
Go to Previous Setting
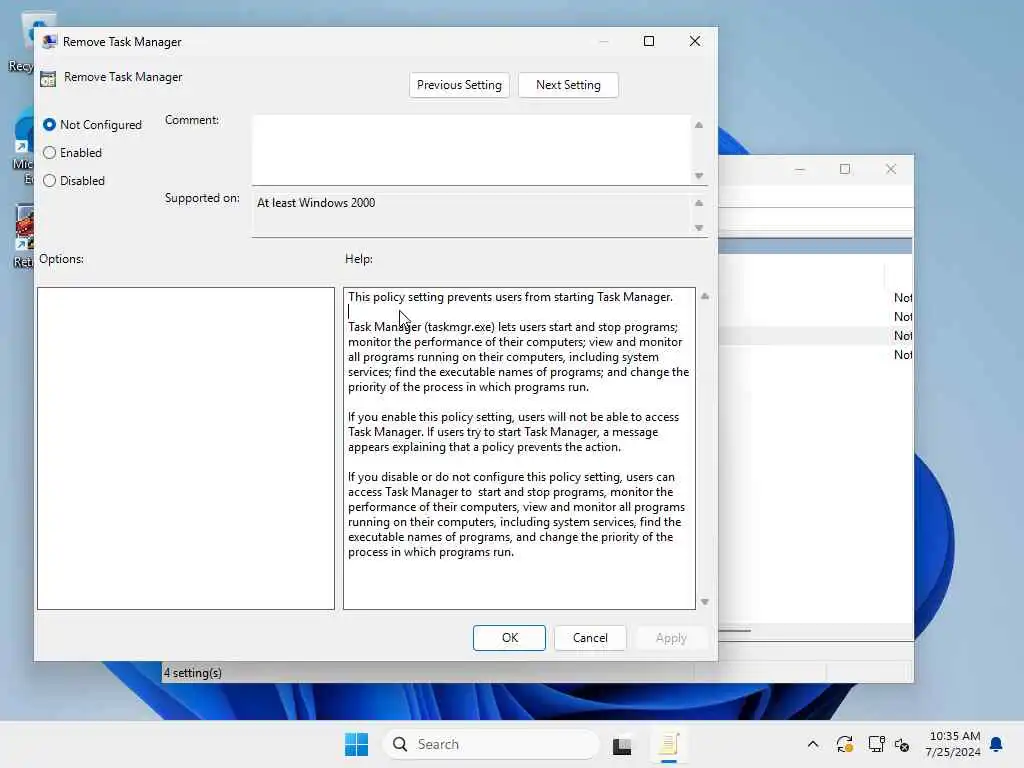click(458, 85)
